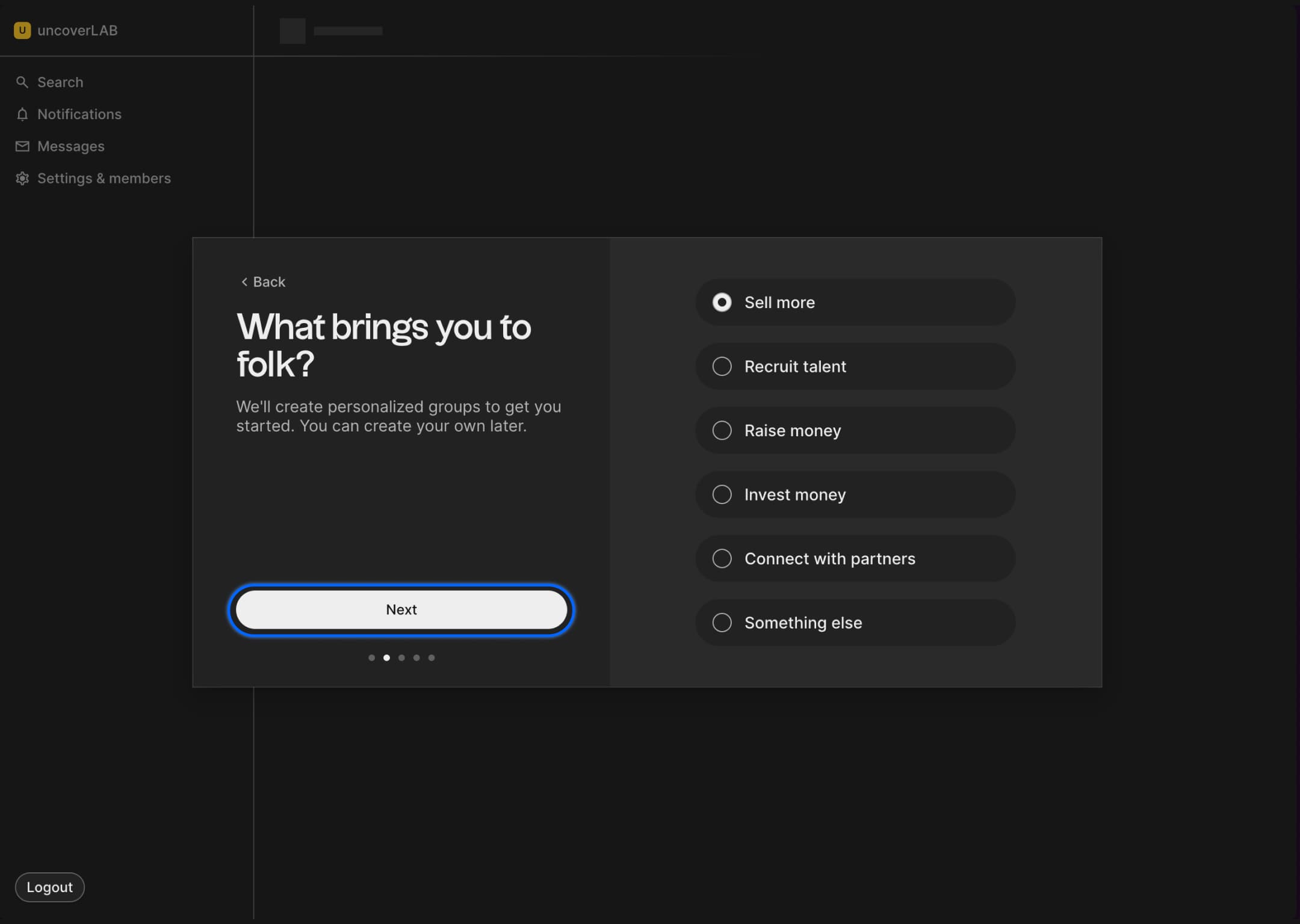Select the Recruit talent radio option

[855, 366]
